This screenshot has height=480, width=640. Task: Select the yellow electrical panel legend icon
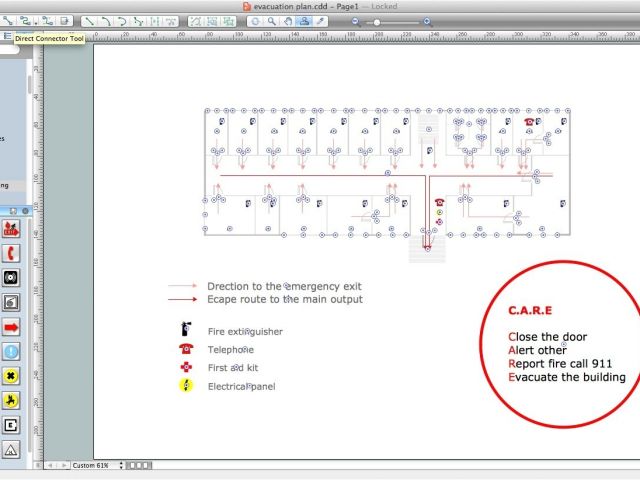[x=185, y=385]
